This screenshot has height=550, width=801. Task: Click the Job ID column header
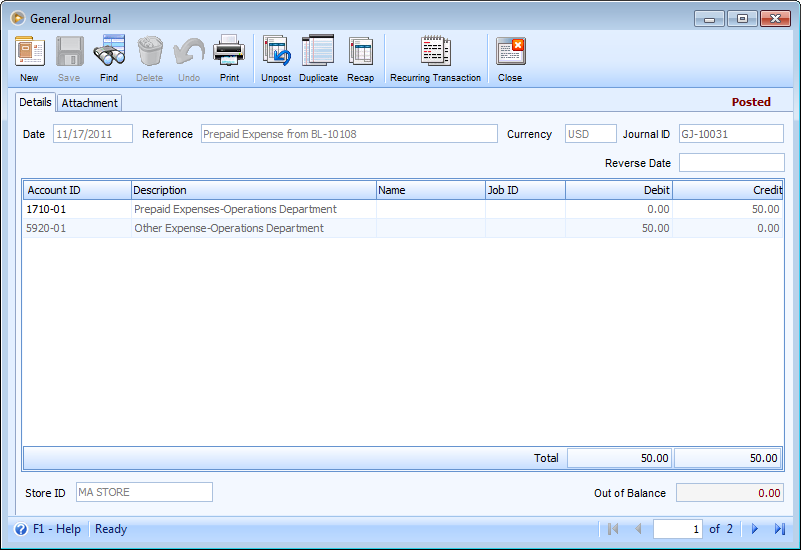click(x=525, y=190)
